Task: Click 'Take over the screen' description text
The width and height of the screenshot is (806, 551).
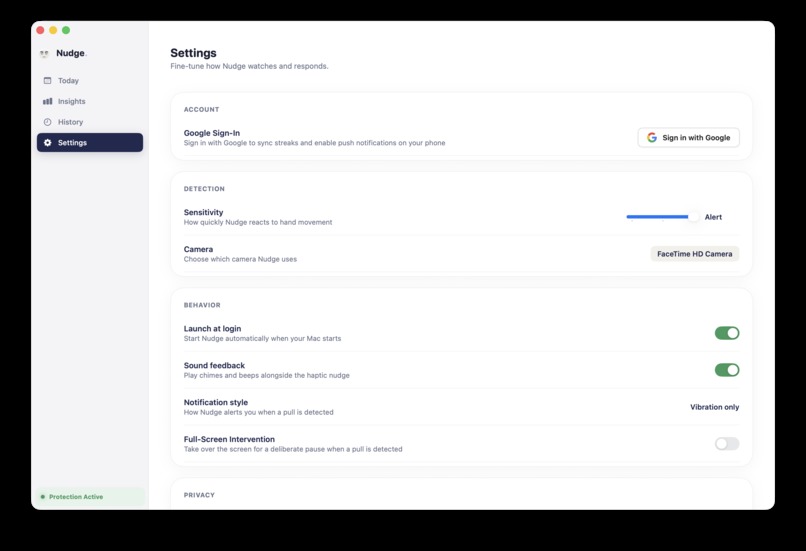Action: (293, 449)
